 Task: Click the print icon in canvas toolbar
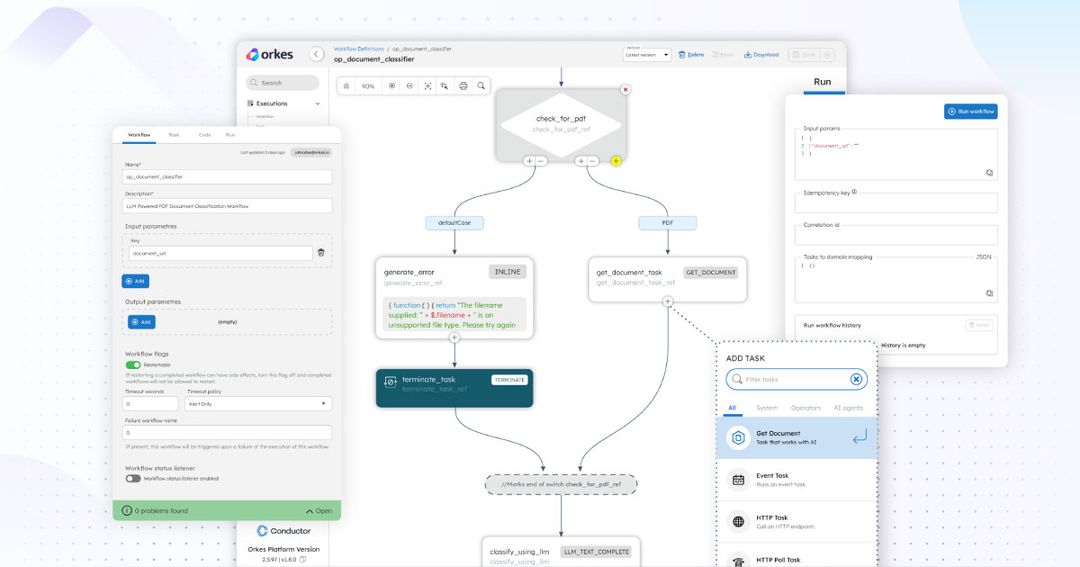pos(463,86)
